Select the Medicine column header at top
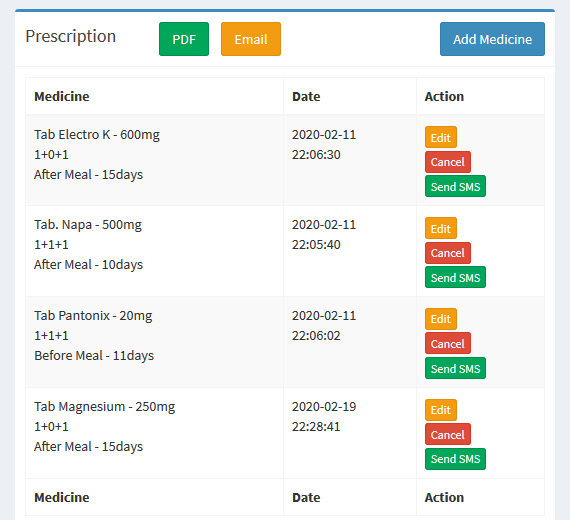 (62, 96)
